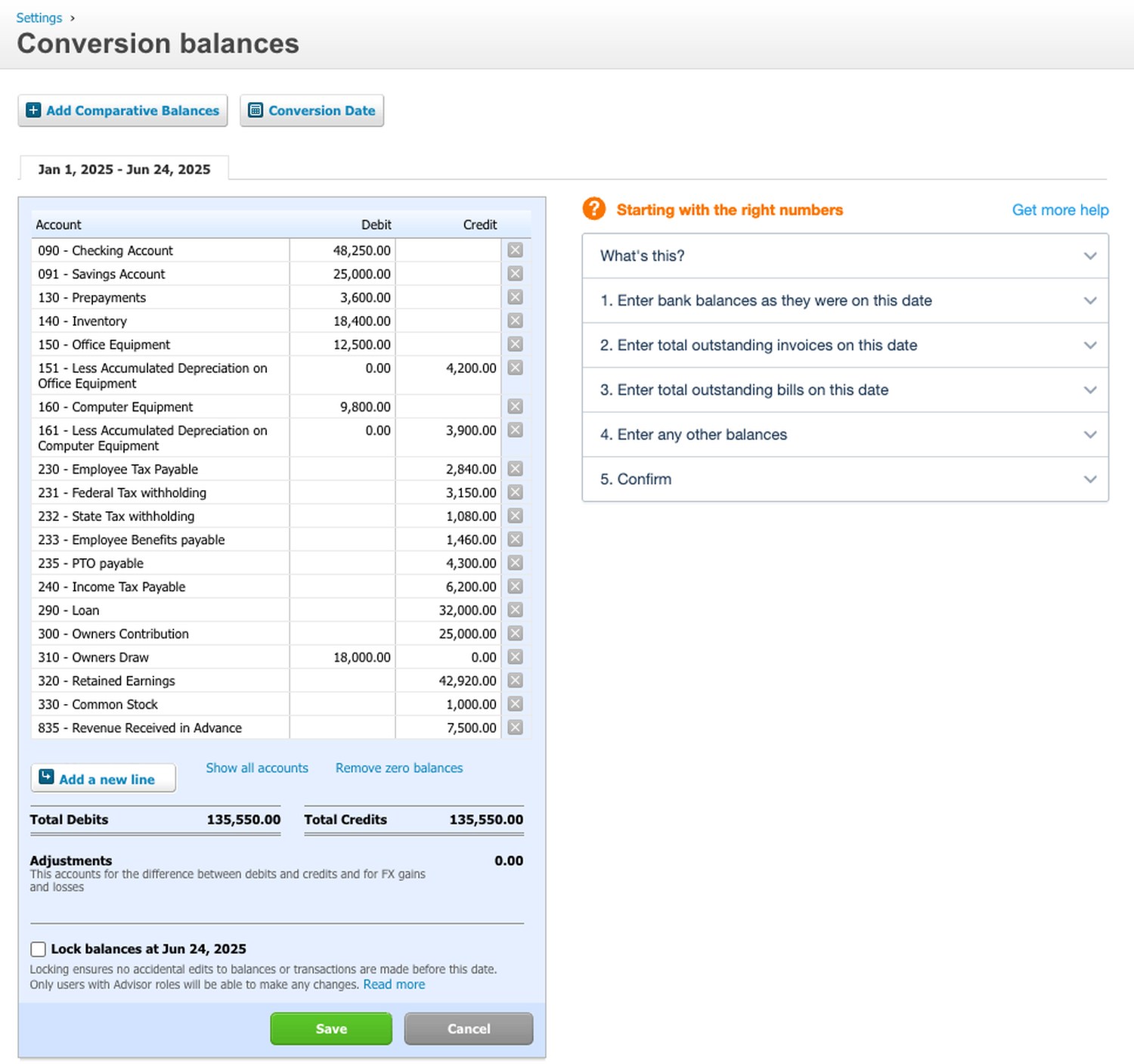Tick the Lock balances at Jun 24, 2025 checkbox
Image resolution: width=1134 pixels, height=1064 pixels.
tap(38, 949)
